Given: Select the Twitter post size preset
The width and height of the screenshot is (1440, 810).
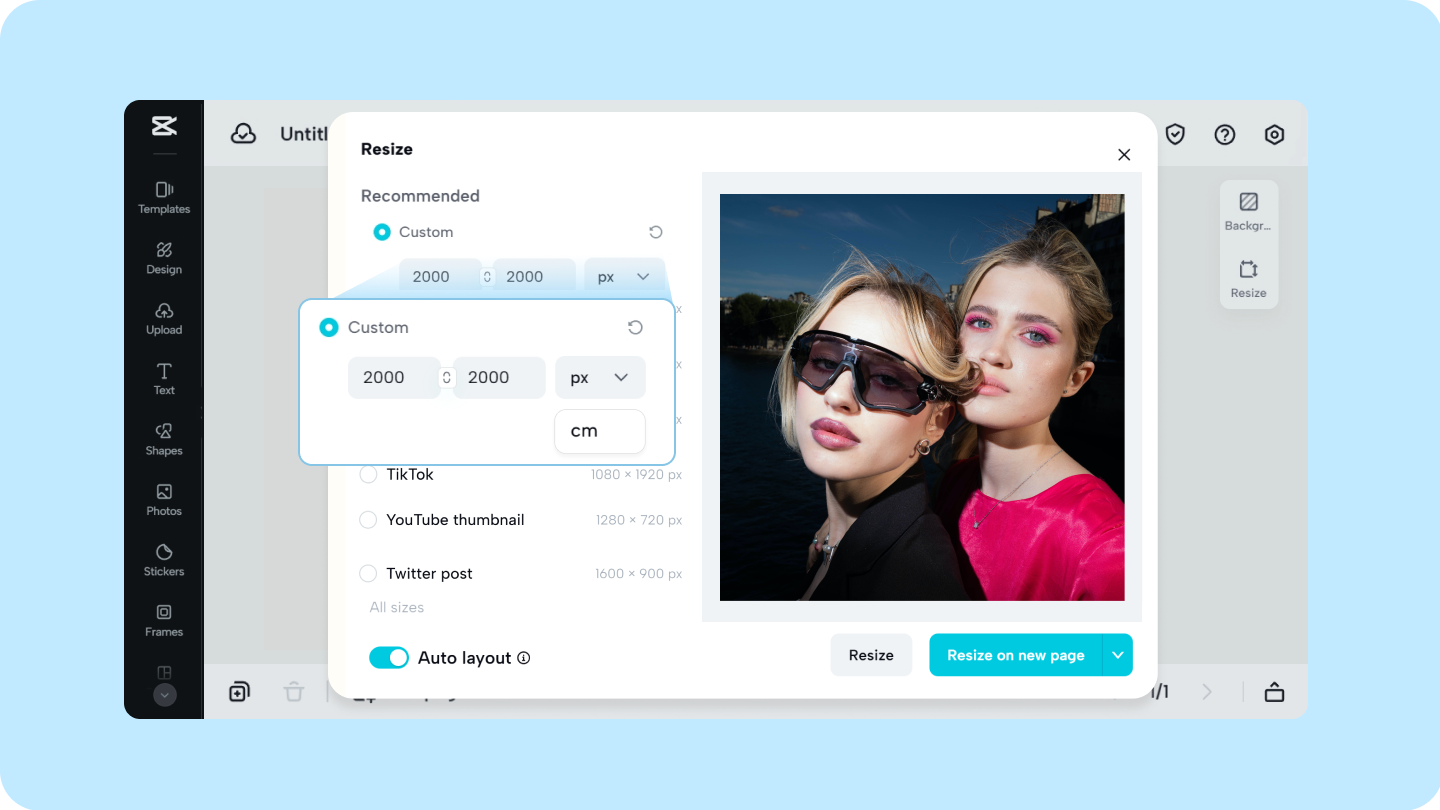Looking at the screenshot, I should [x=368, y=574].
